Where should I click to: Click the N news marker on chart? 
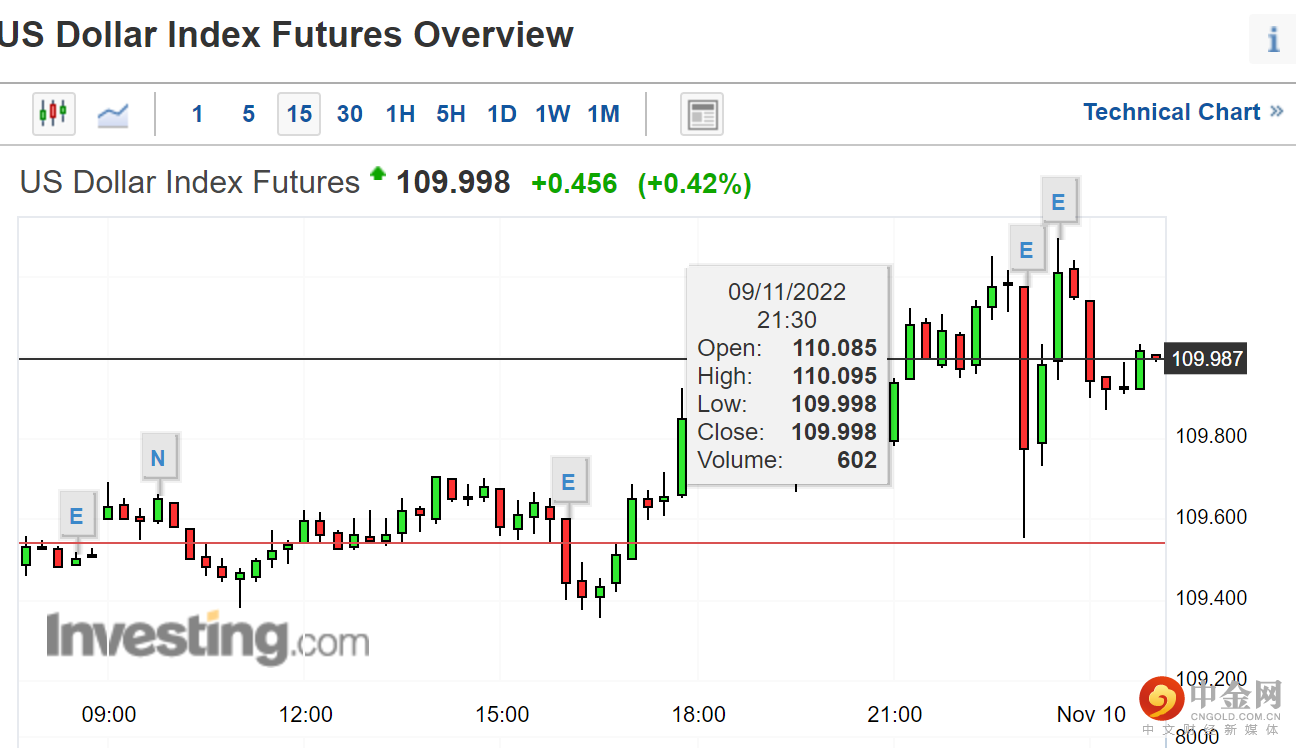point(158,459)
